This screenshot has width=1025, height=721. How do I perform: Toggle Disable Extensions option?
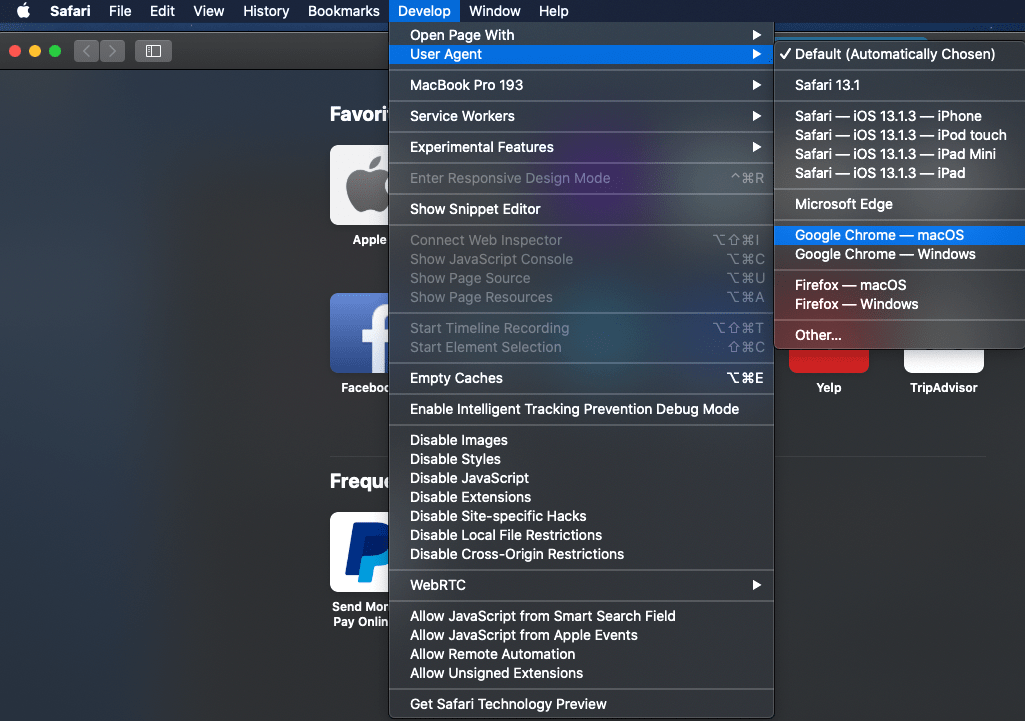point(581,497)
